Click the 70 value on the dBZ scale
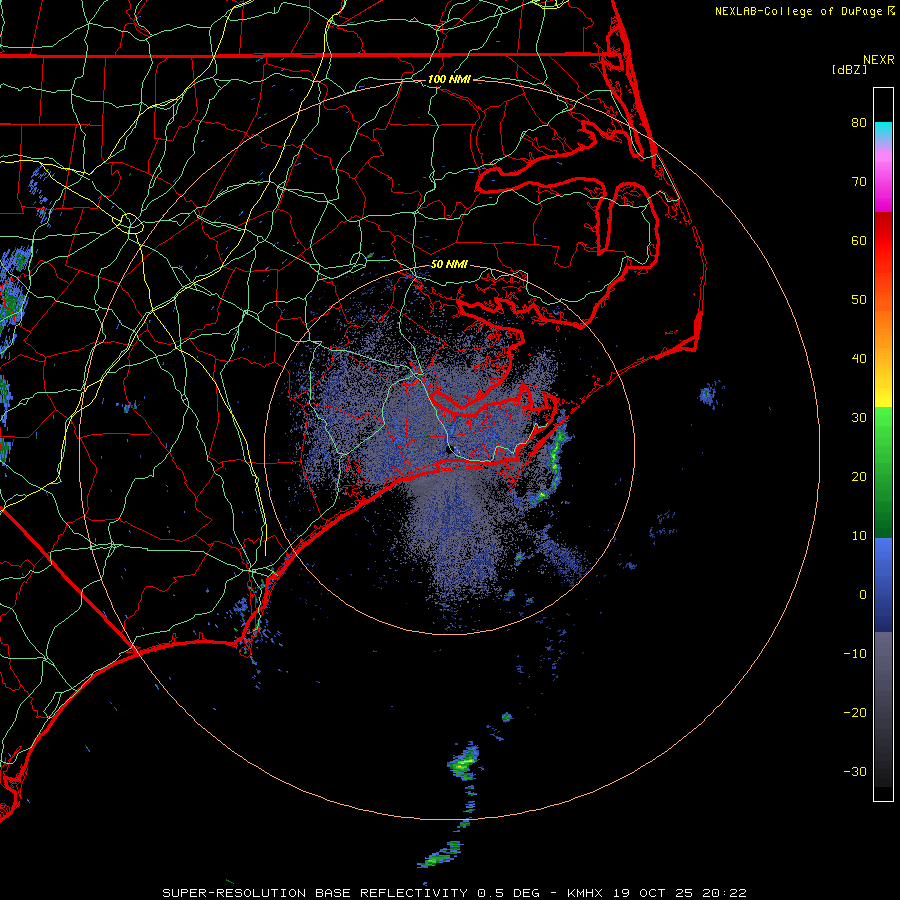This screenshot has height=900, width=900. pos(859,181)
